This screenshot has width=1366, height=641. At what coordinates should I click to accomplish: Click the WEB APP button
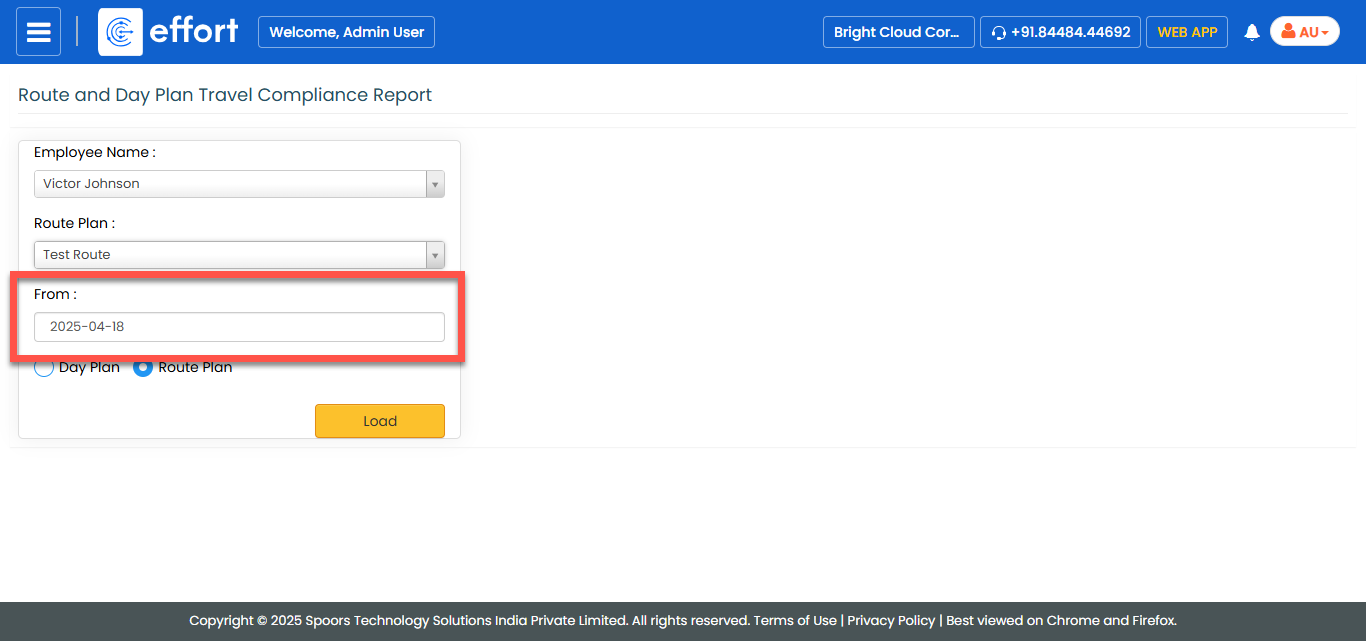[1186, 32]
